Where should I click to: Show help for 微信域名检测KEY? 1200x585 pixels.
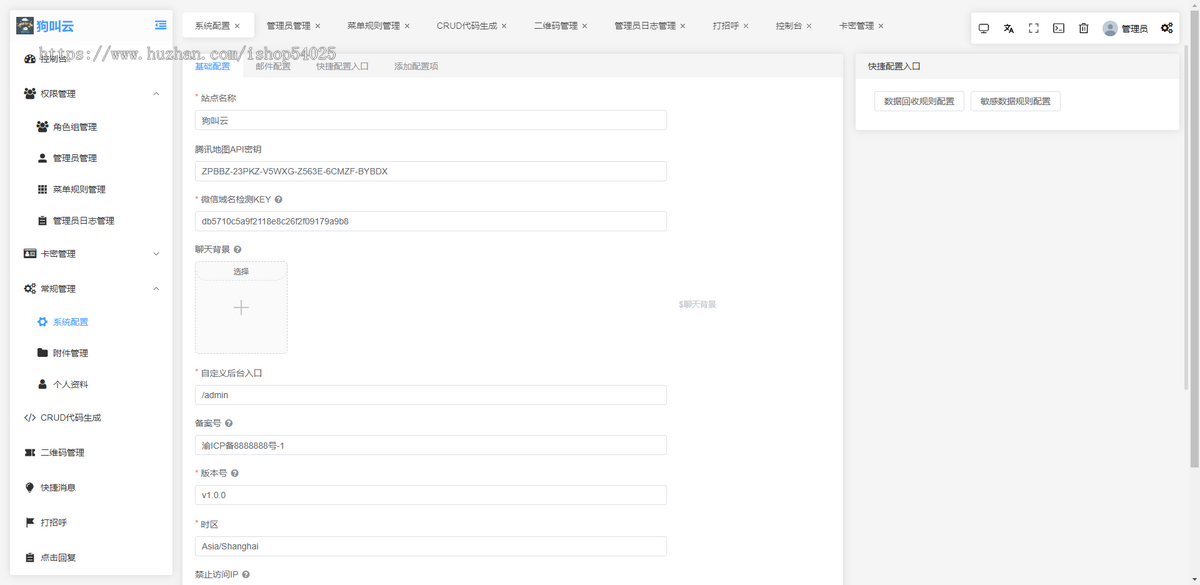pos(278,200)
